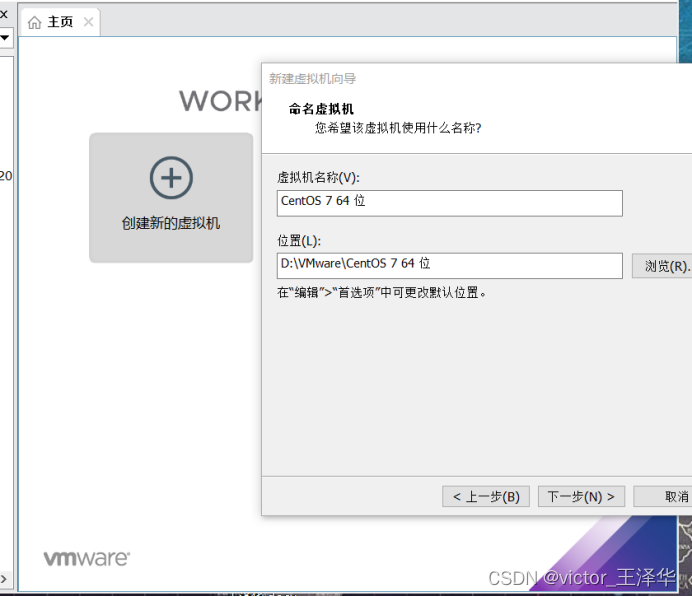The image size is (692, 597).
Task: Click the vmware logo at bottom left
Action: 86,559
